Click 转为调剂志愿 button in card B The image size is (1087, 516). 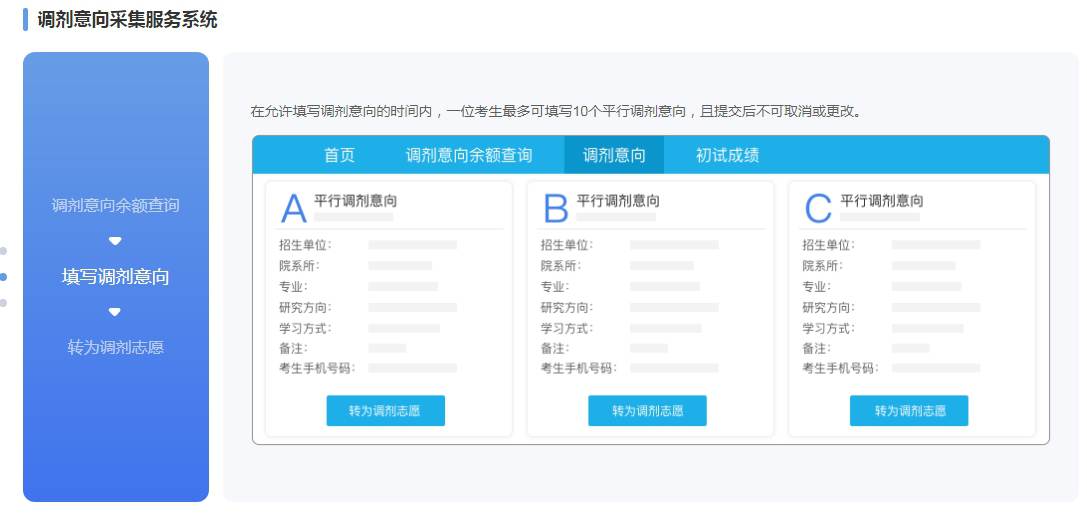tap(647, 411)
